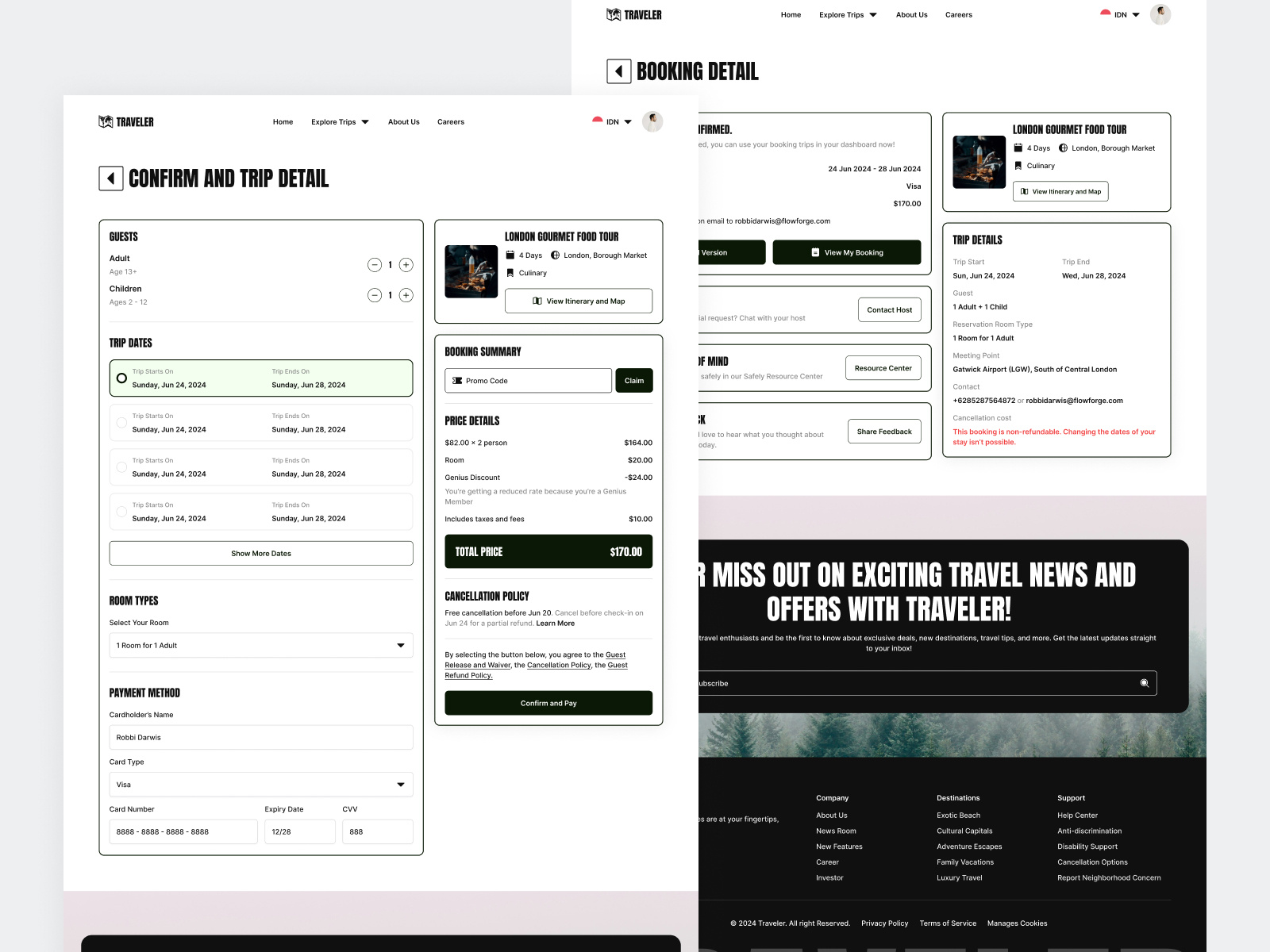Click the Traveler logo
1270x952 pixels.
[125, 121]
